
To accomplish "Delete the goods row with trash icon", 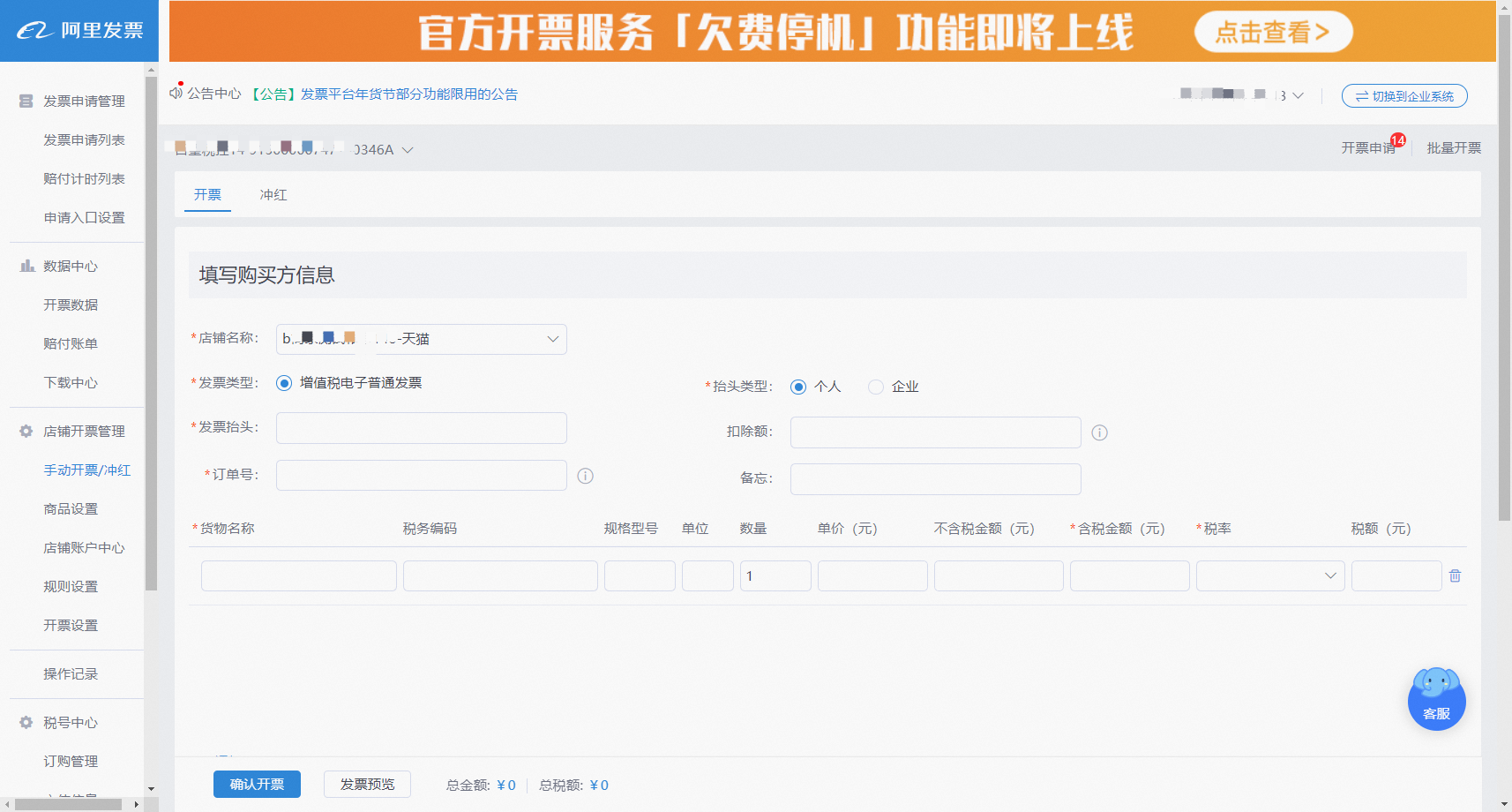I will pos(1455,575).
